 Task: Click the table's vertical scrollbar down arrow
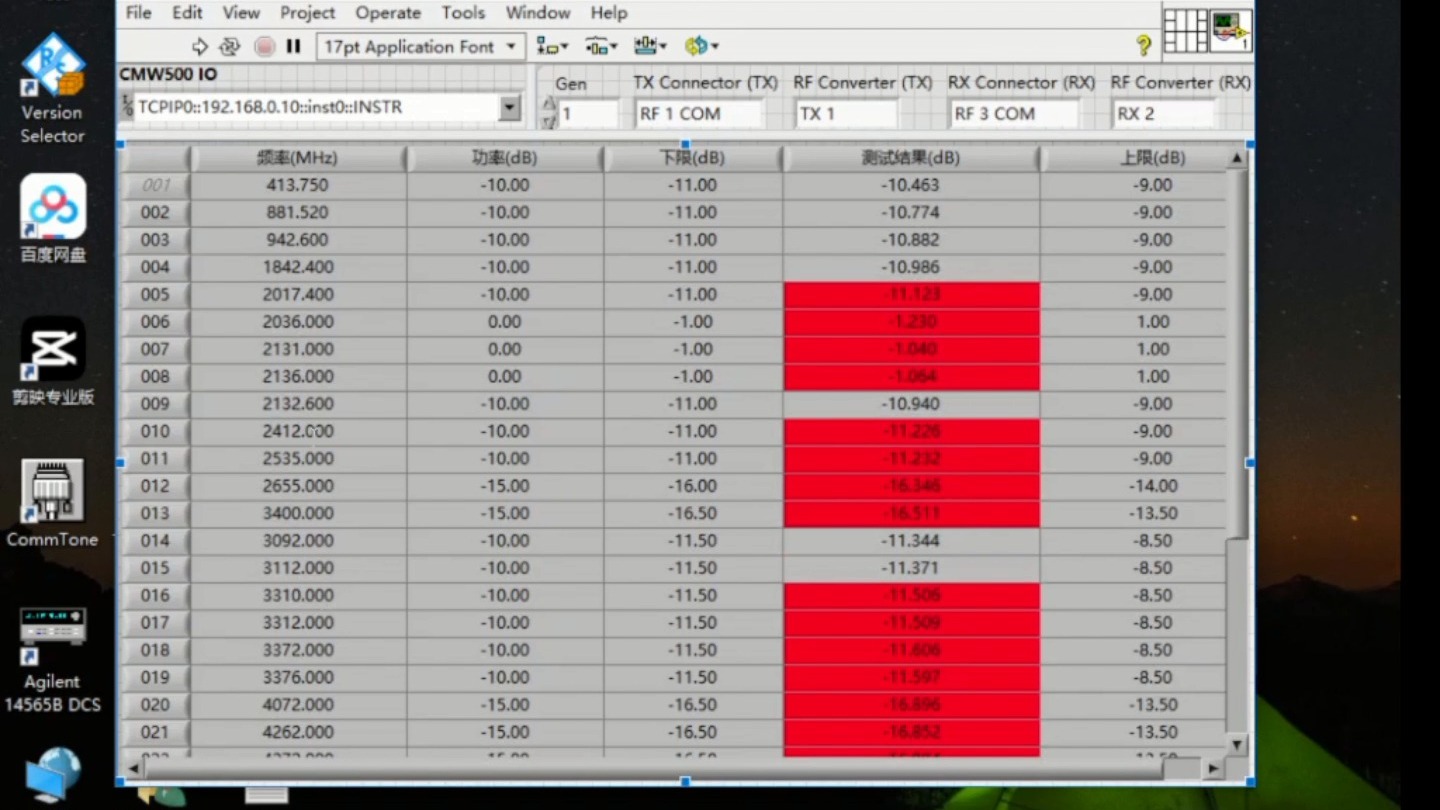tap(1237, 744)
